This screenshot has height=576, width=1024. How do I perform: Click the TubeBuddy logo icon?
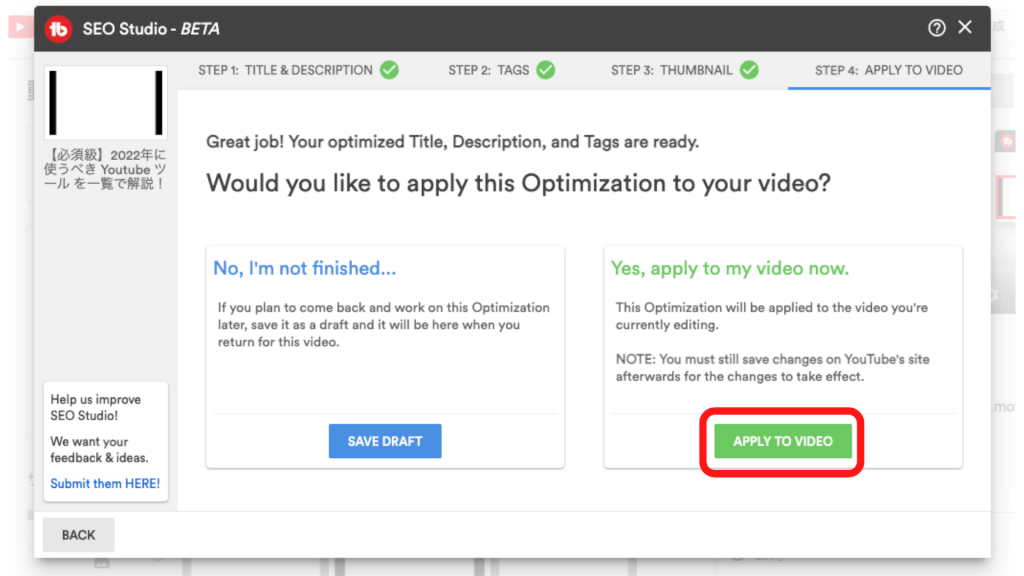point(58,29)
